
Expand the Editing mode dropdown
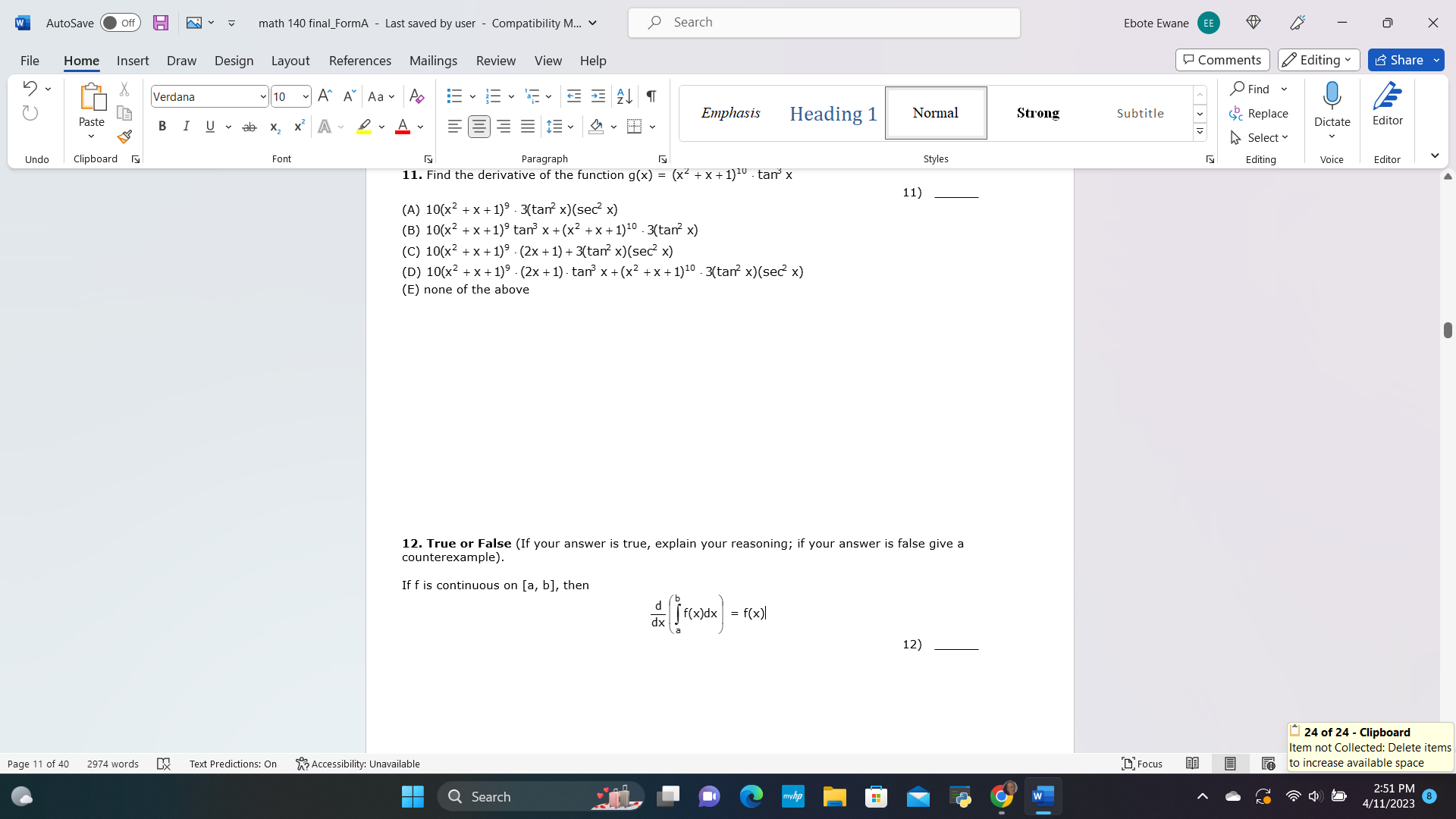coord(1318,60)
